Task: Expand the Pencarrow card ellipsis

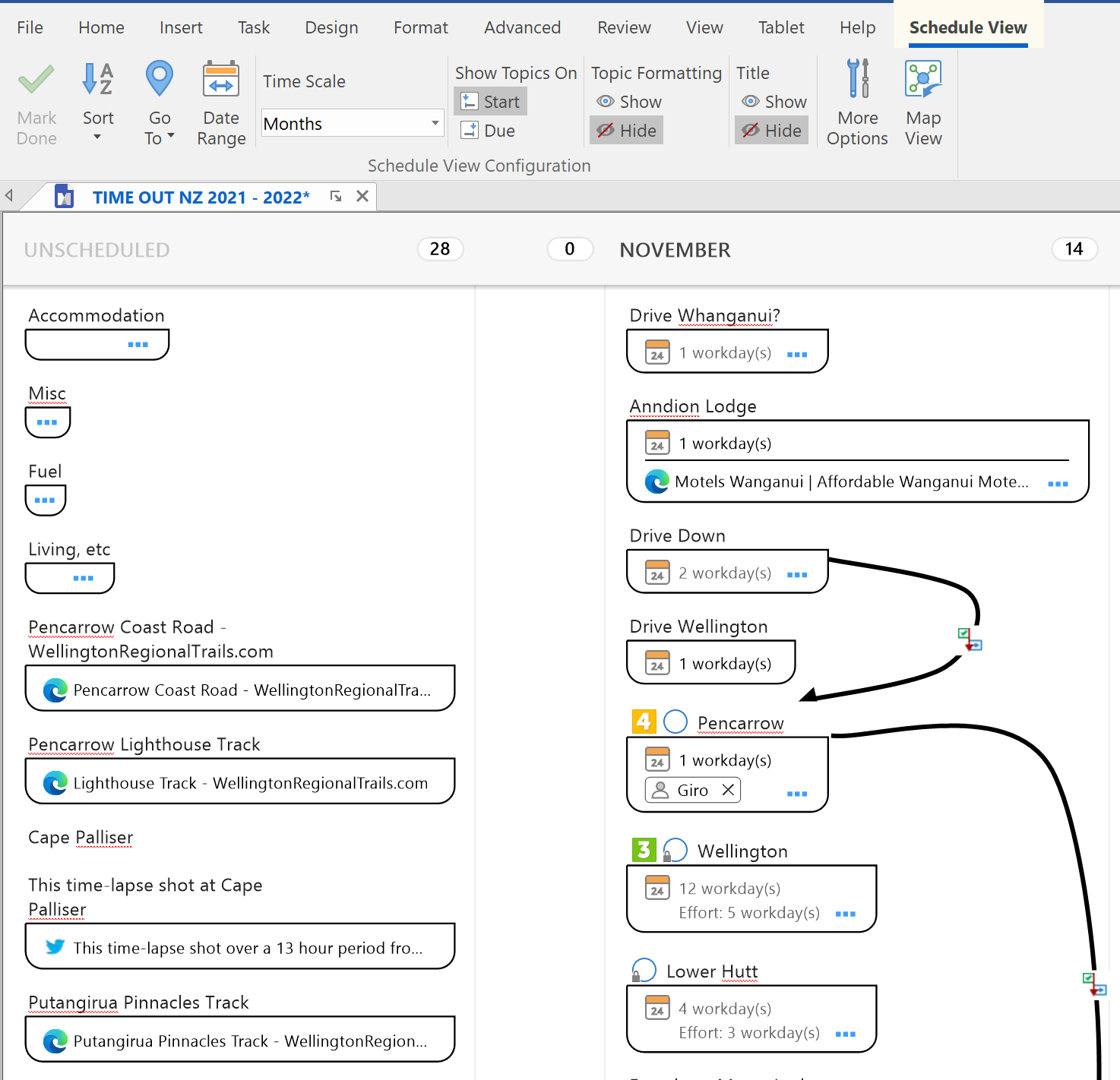Action: (797, 794)
